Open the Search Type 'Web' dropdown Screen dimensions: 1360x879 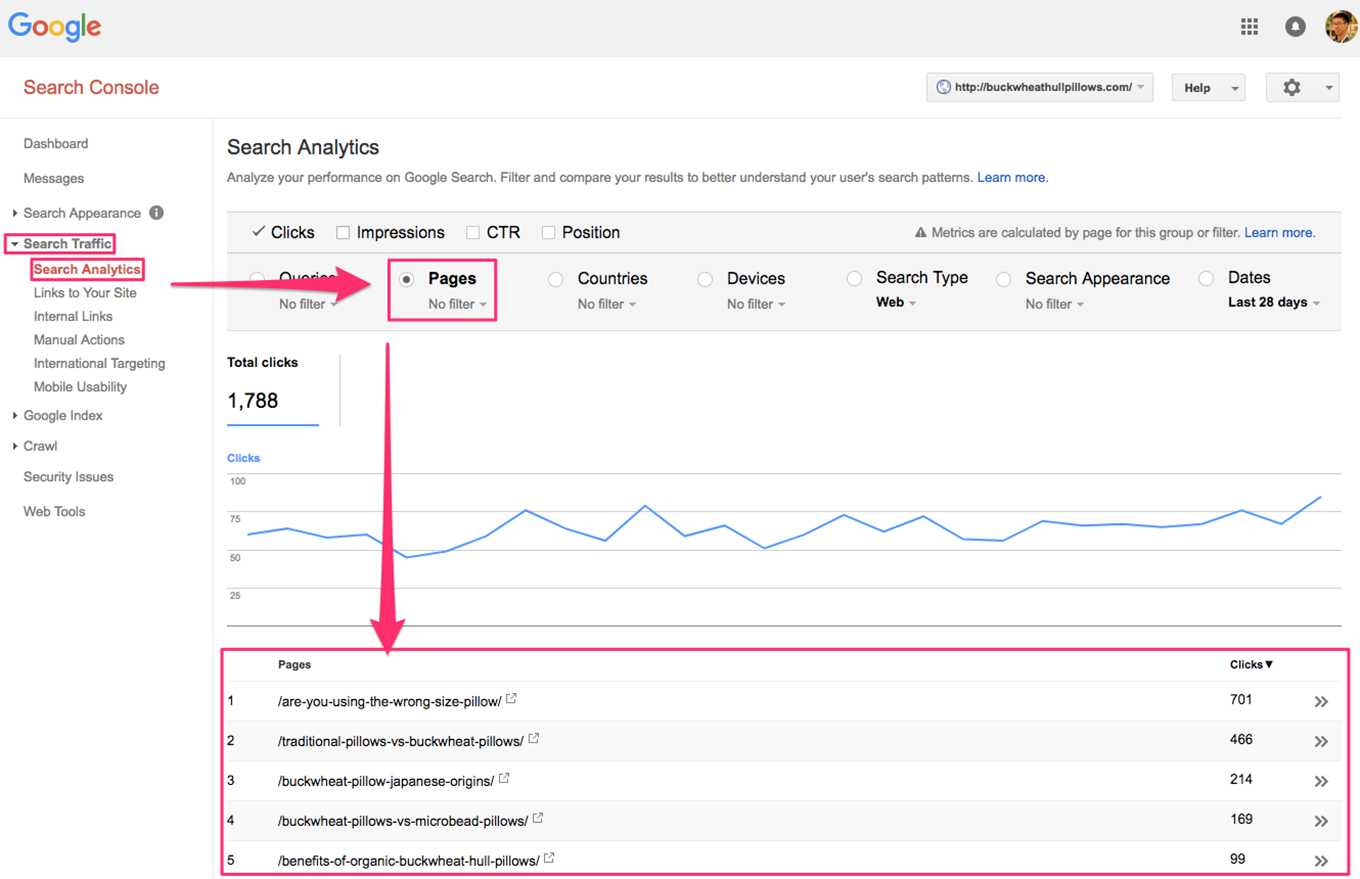tap(896, 302)
